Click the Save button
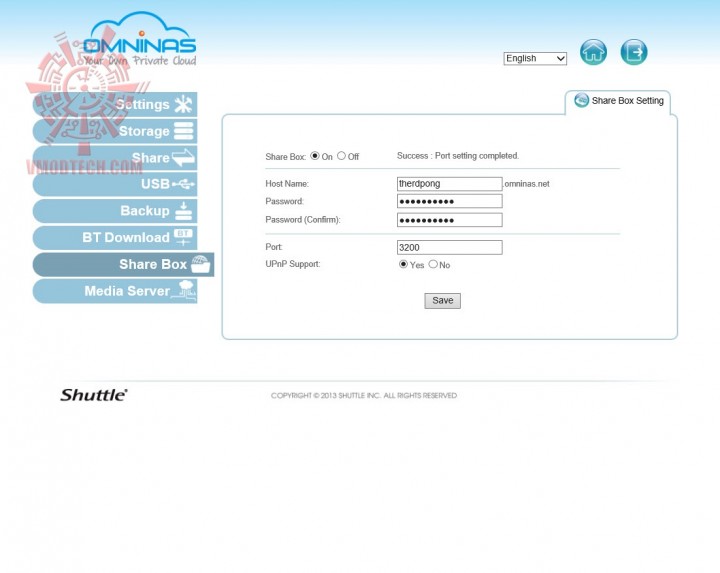Image resolution: width=720 pixels, height=573 pixels. pos(443,301)
